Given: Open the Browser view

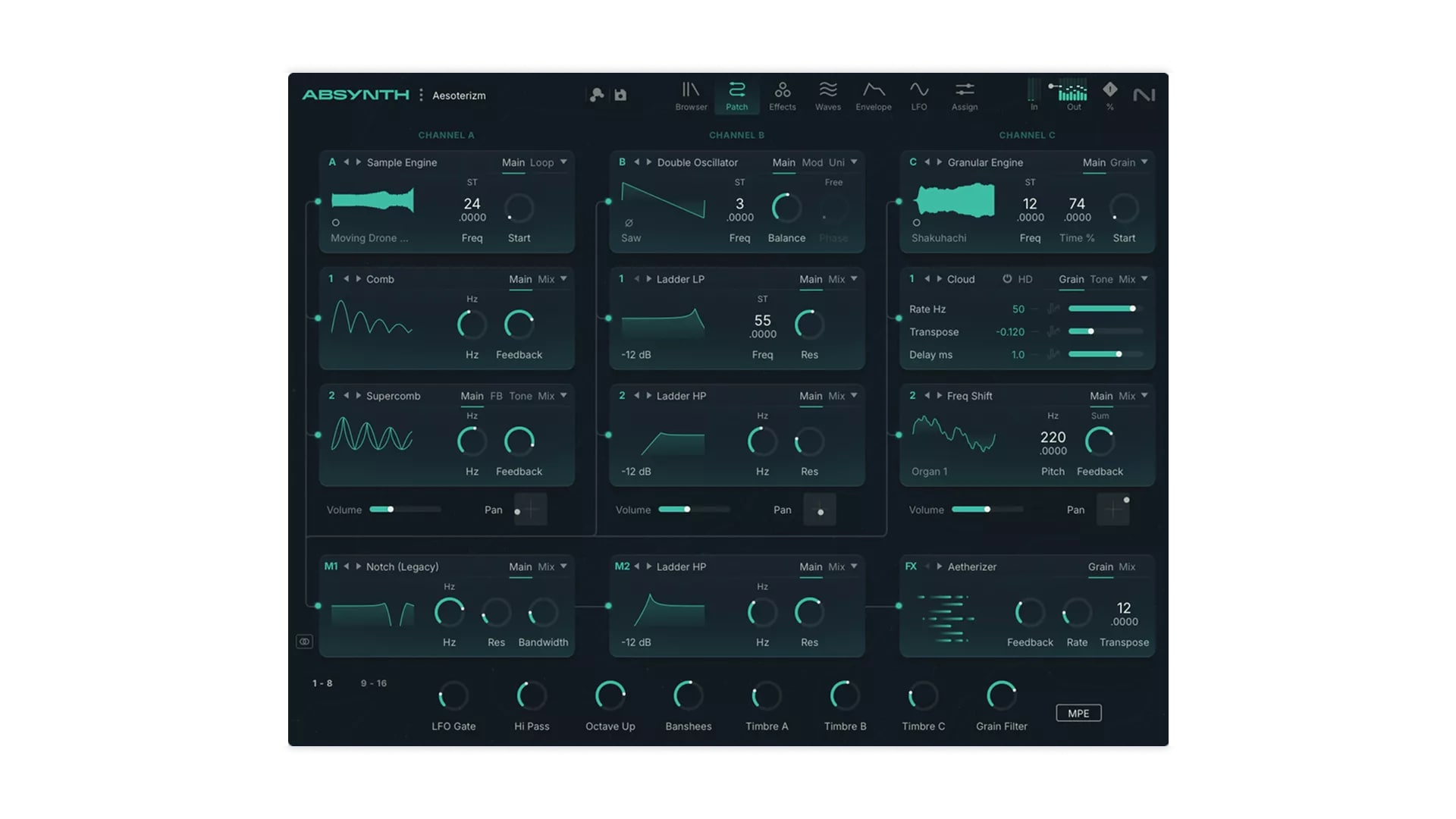Looking at the screenshot, I should tap(691, 96).
